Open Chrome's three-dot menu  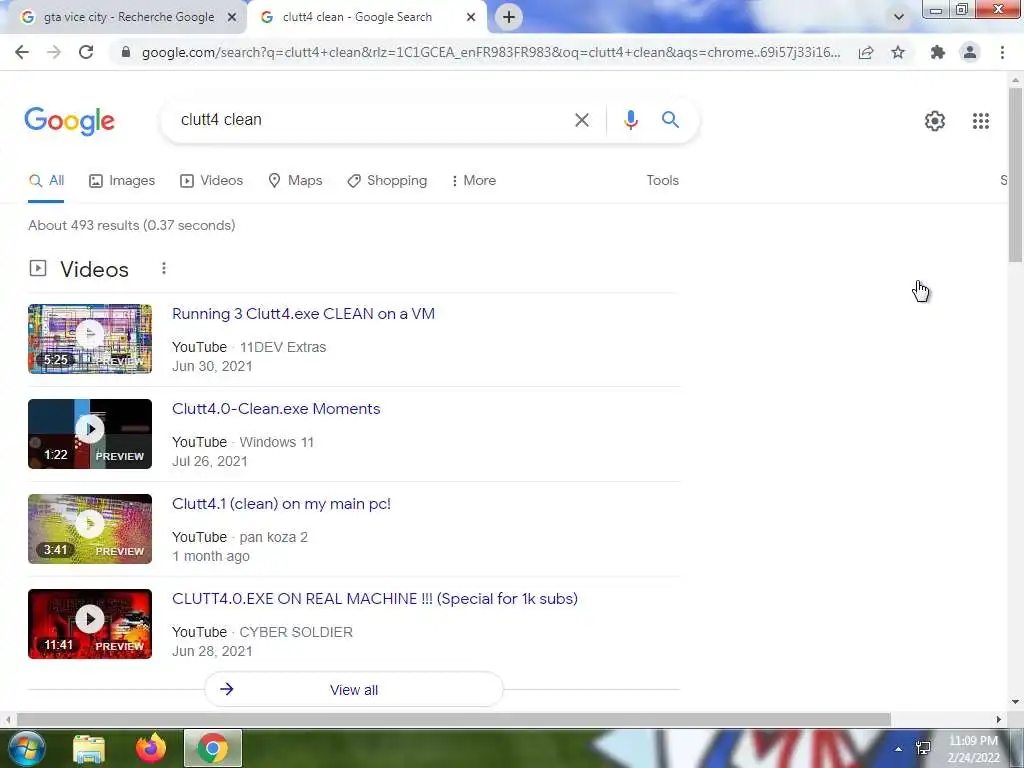[x=1002, y=52]
